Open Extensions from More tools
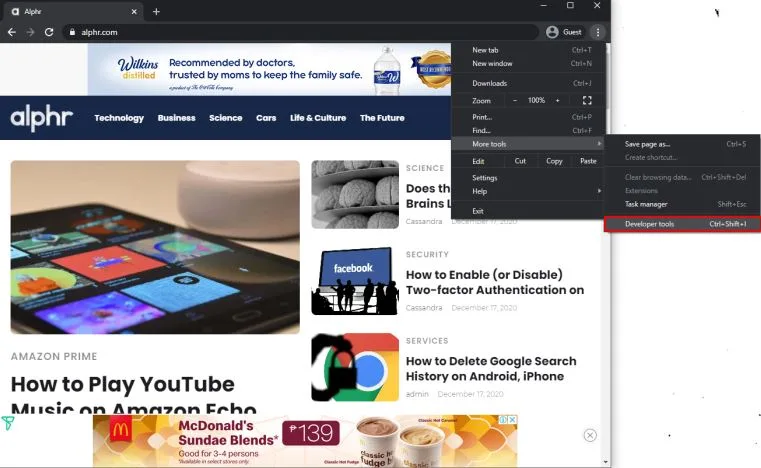 click(x=682, y=191)
